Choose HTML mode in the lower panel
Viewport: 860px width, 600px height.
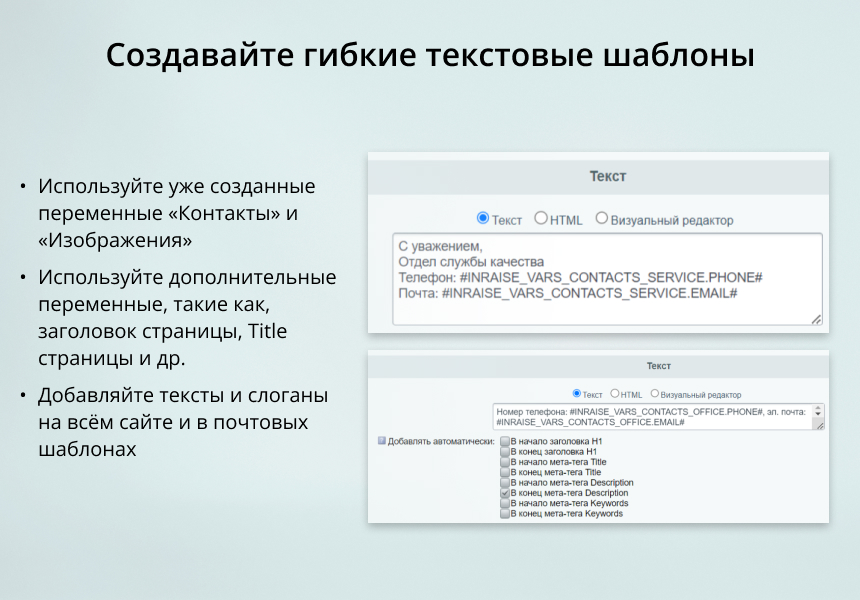tap(616, 393)
